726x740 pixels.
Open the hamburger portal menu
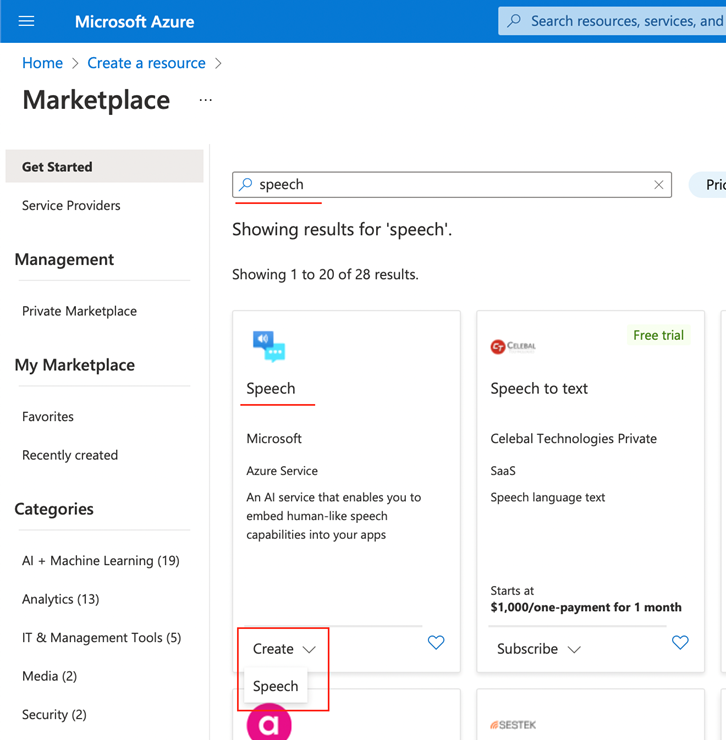tap(26, 21)
